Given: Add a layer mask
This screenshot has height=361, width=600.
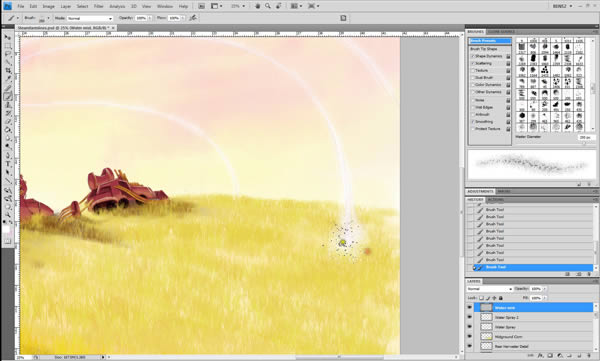Looking at the screenshot, I should click(550, 356).
